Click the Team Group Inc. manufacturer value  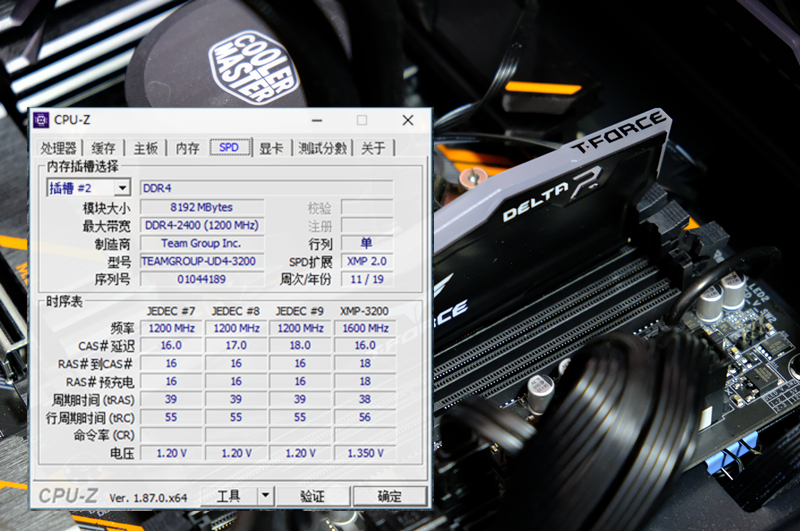pyautogui.click(x=202, y=243)
